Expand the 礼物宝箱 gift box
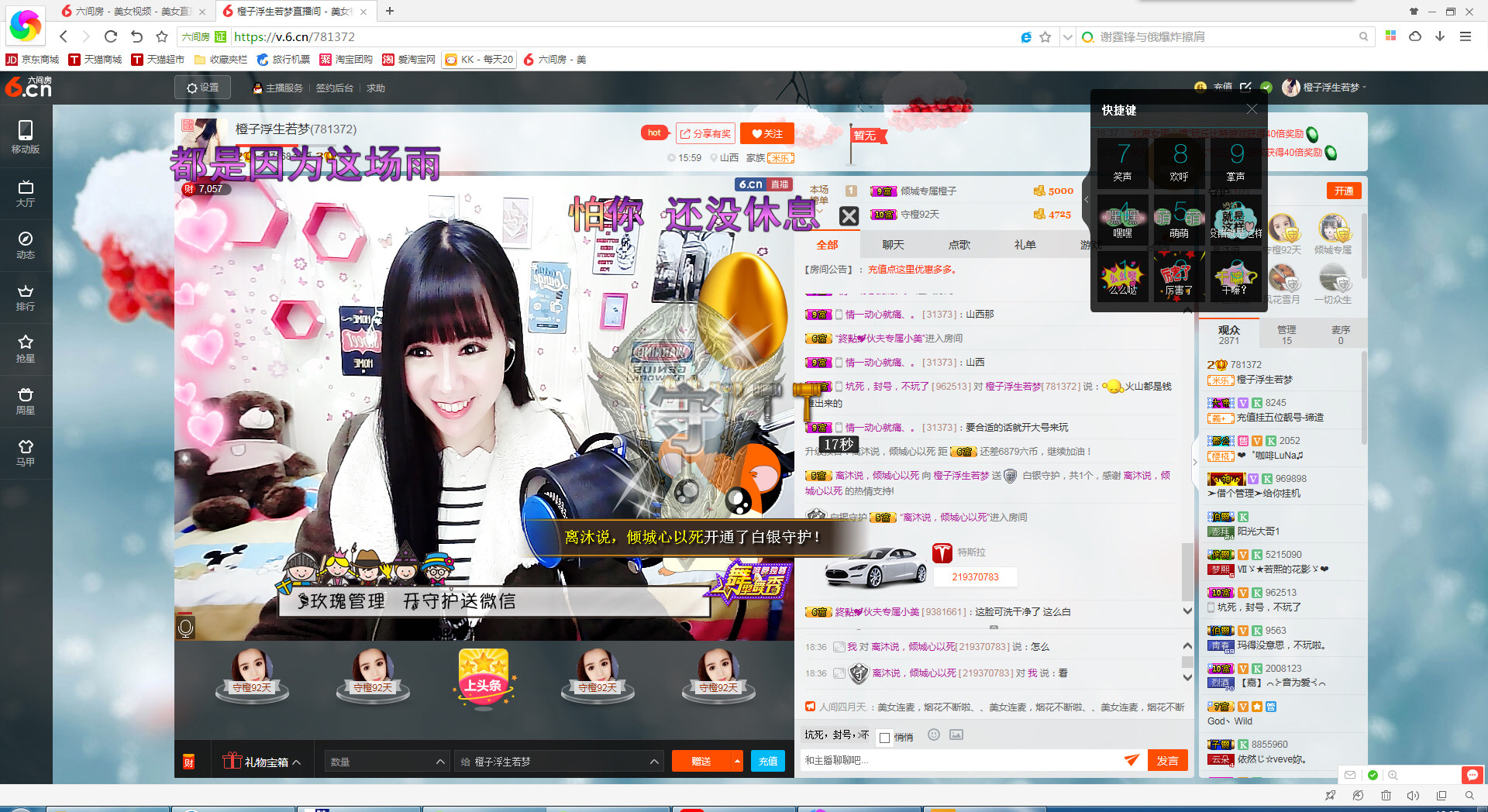This screenshot has width=1488, height=812. 261,762
